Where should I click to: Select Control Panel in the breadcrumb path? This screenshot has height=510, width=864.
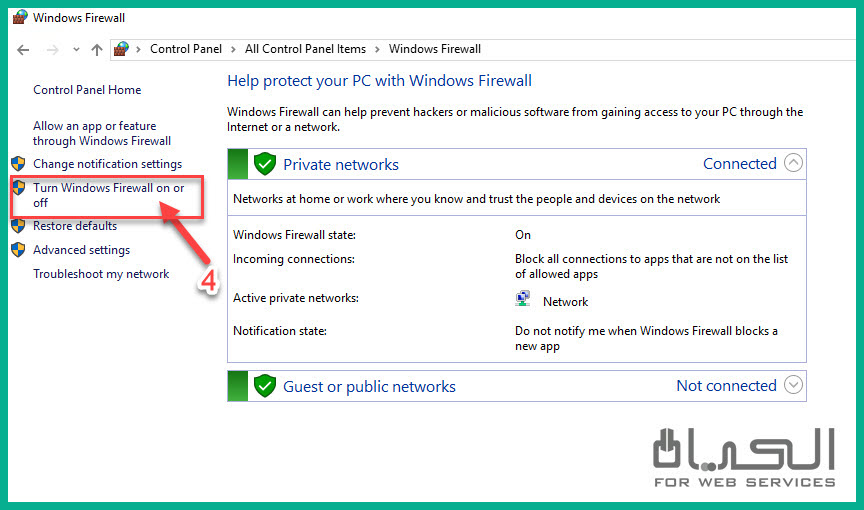pos(187,49)
